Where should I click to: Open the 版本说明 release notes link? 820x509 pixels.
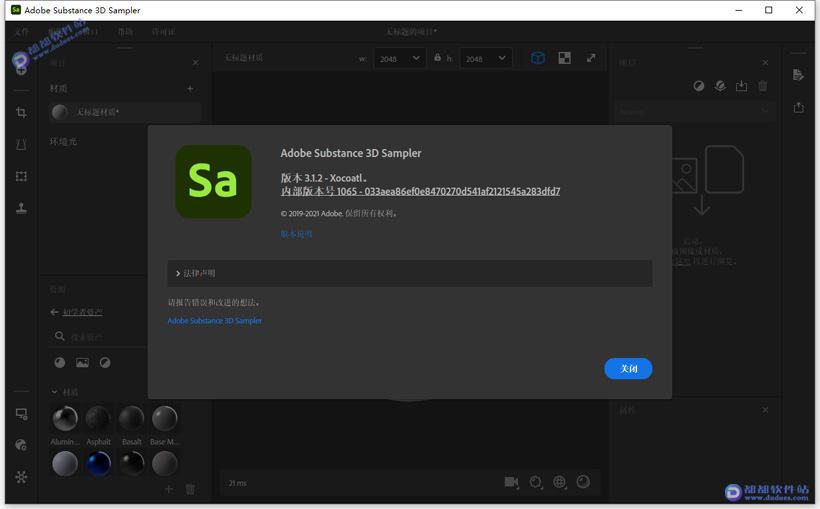click(297, 234)
